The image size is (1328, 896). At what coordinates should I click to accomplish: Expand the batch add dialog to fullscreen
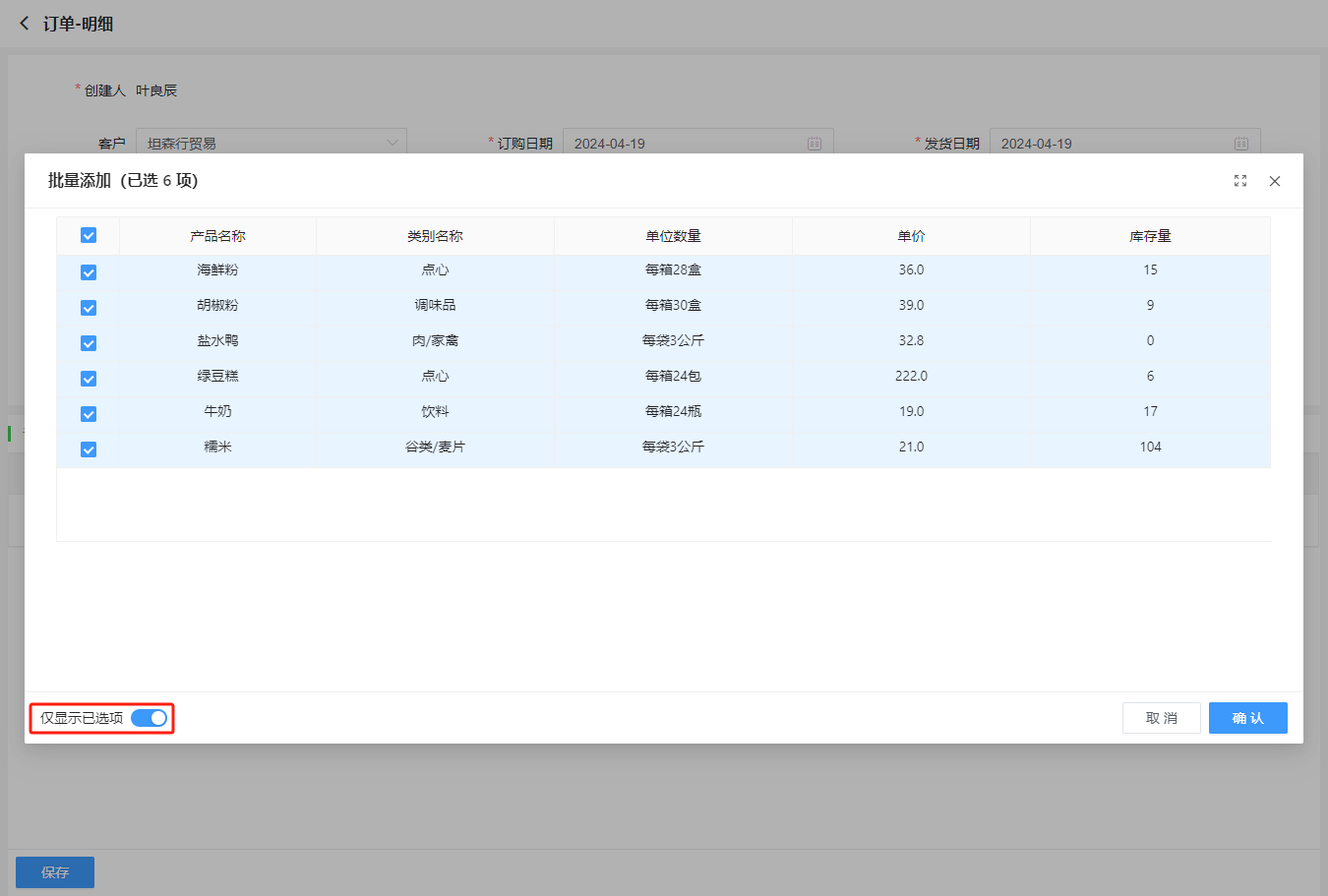(1239, 181)
